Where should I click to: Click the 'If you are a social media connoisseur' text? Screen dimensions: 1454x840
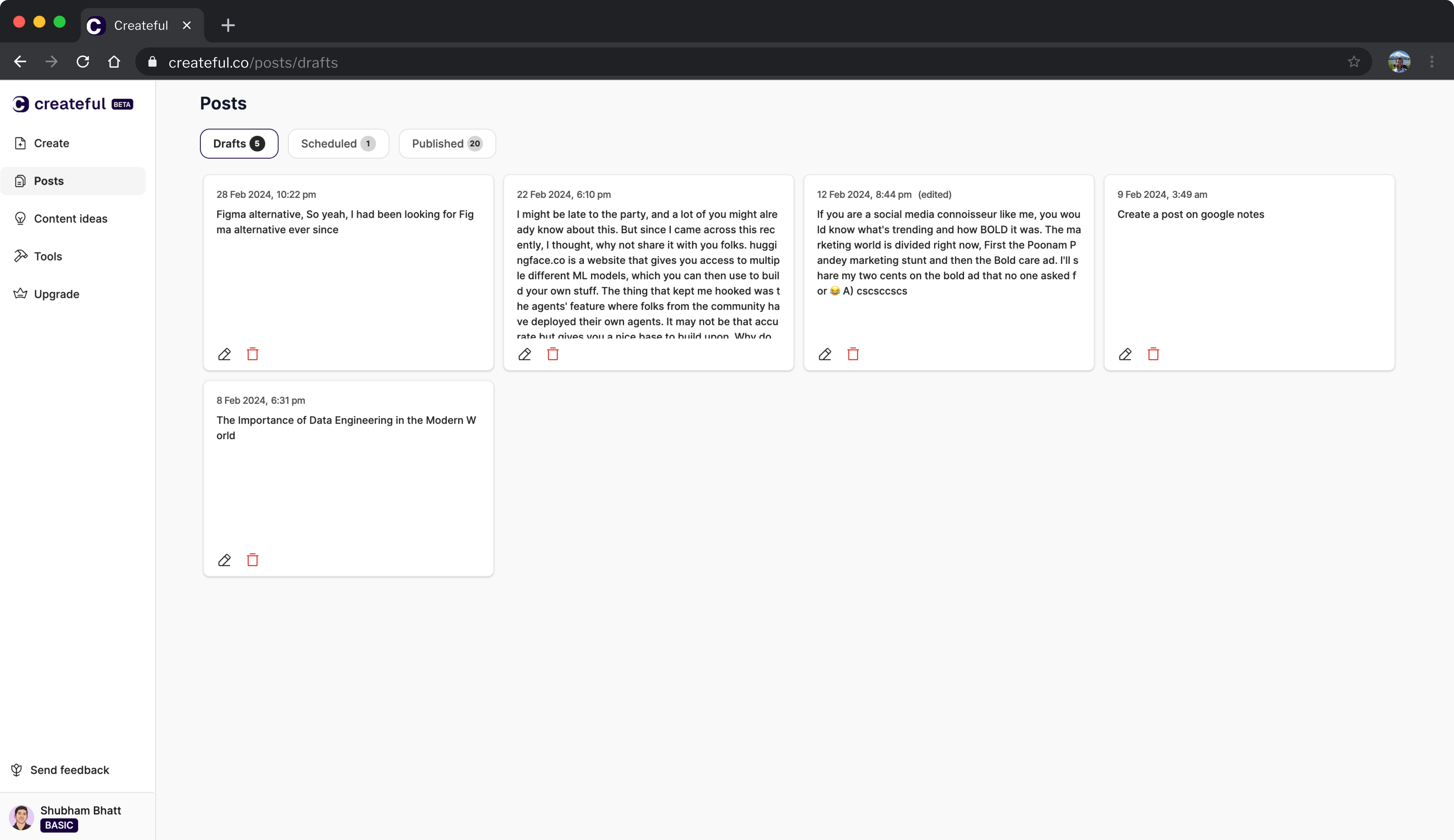(x=948, y=253)
